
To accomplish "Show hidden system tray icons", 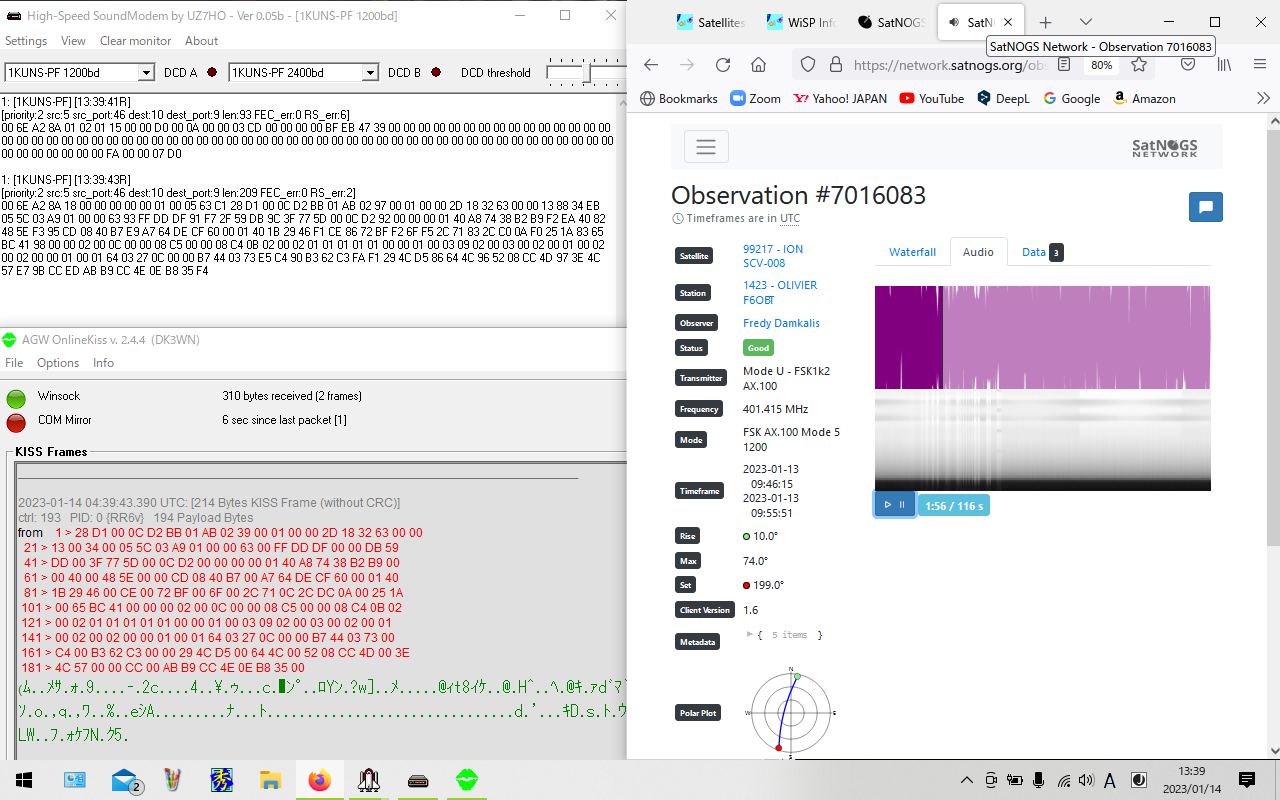I will [967, 780].
